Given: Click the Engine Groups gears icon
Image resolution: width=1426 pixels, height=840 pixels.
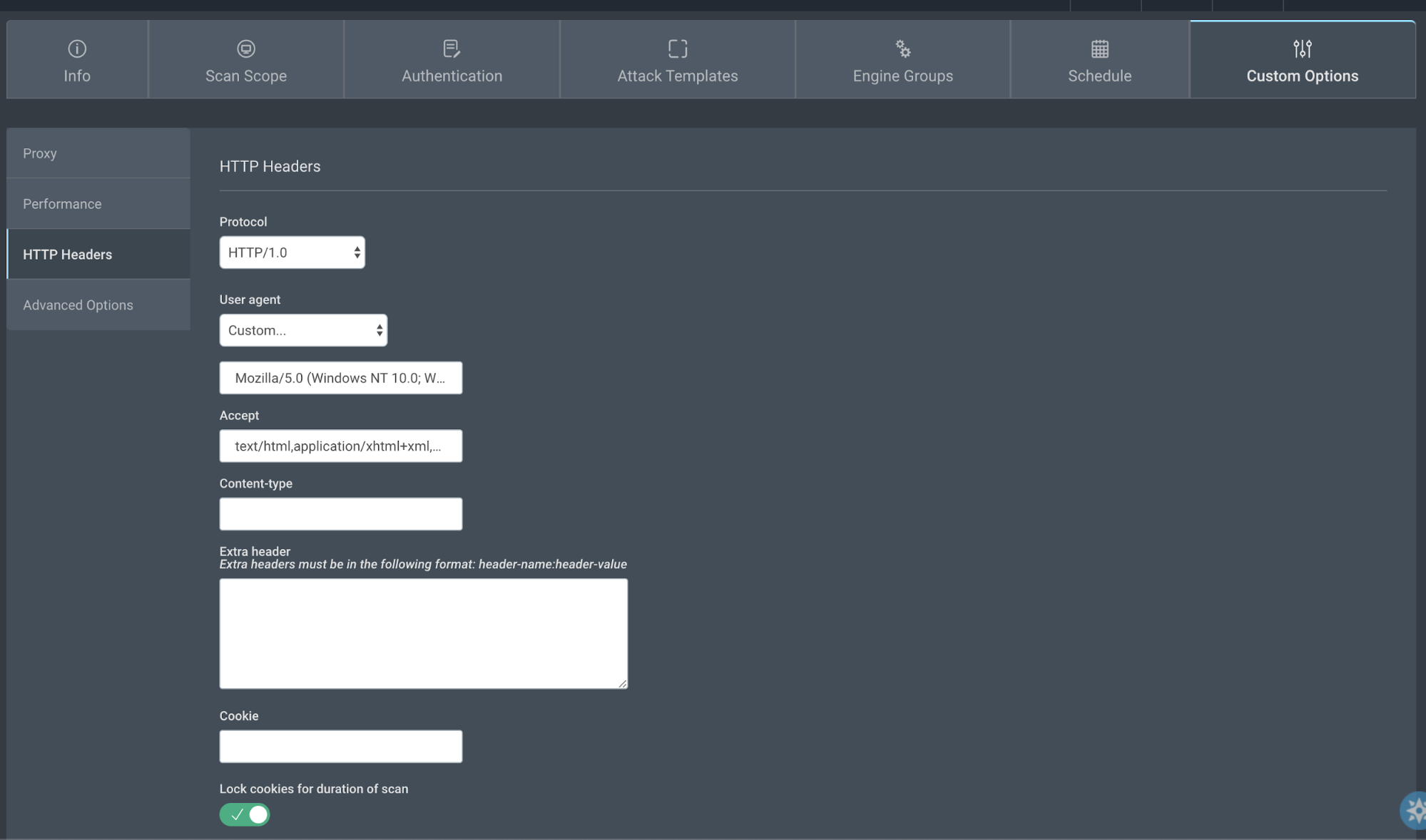Looking at the screenshot, I should [902, 48].
